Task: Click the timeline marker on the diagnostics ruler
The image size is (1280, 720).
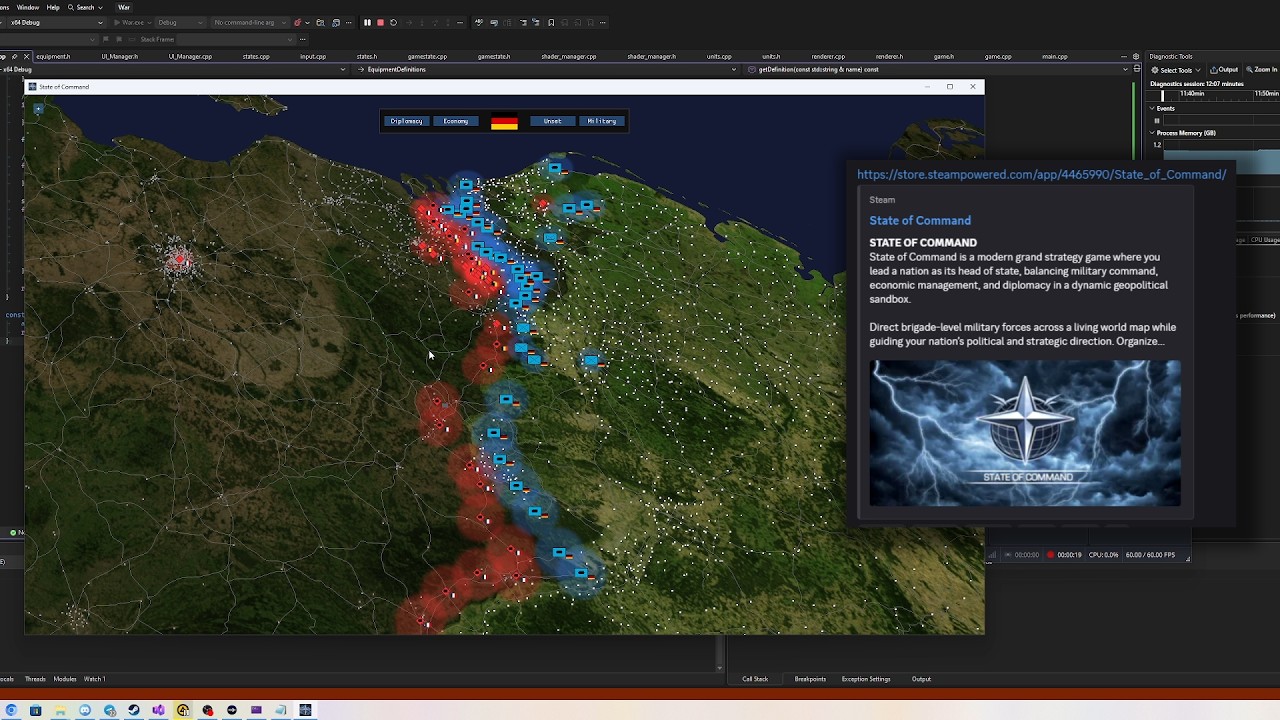Action: point(1162,96)
